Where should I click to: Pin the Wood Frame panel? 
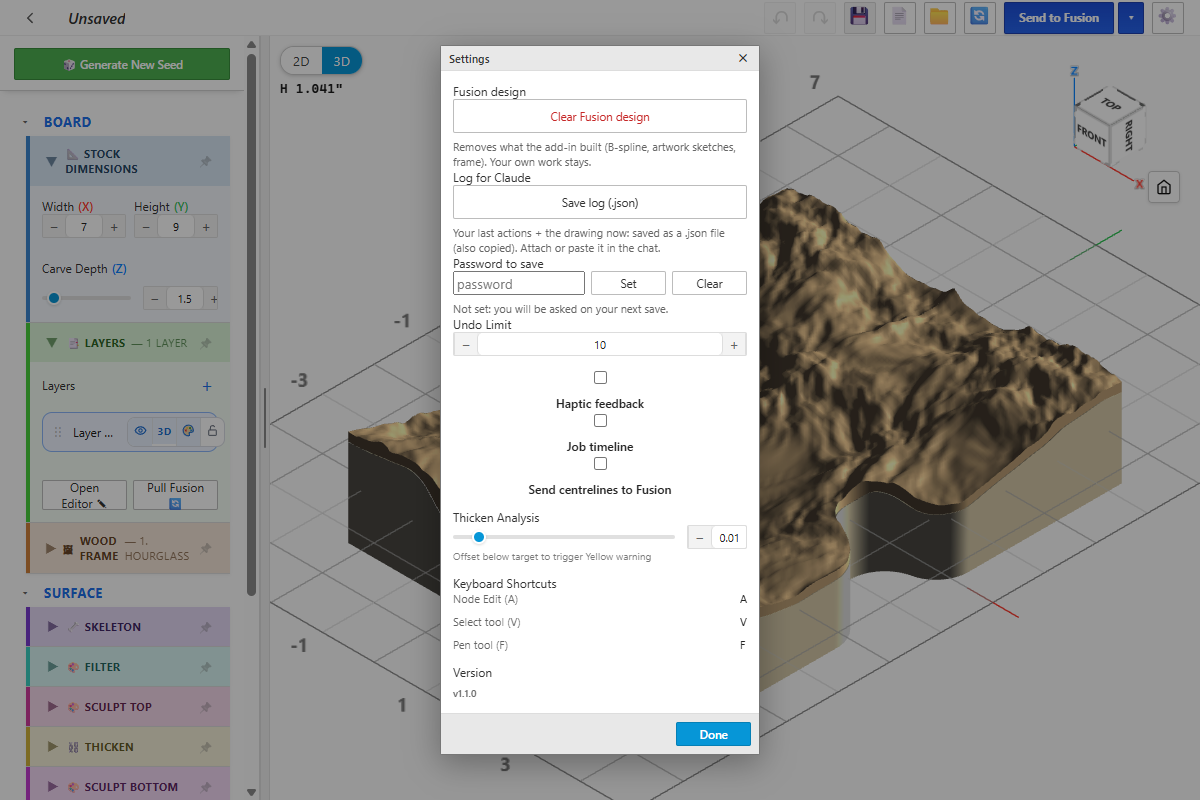[x=206, y=548]
